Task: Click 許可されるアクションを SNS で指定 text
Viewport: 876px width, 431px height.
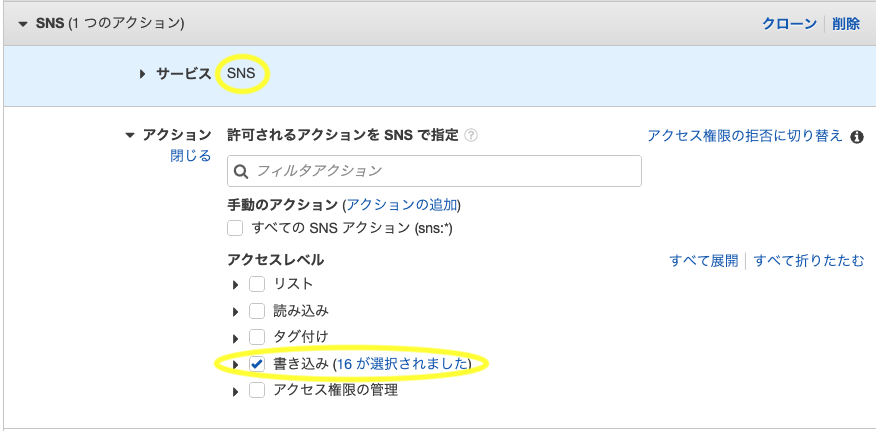Action: pyautogui.click(x=343, y=135)
